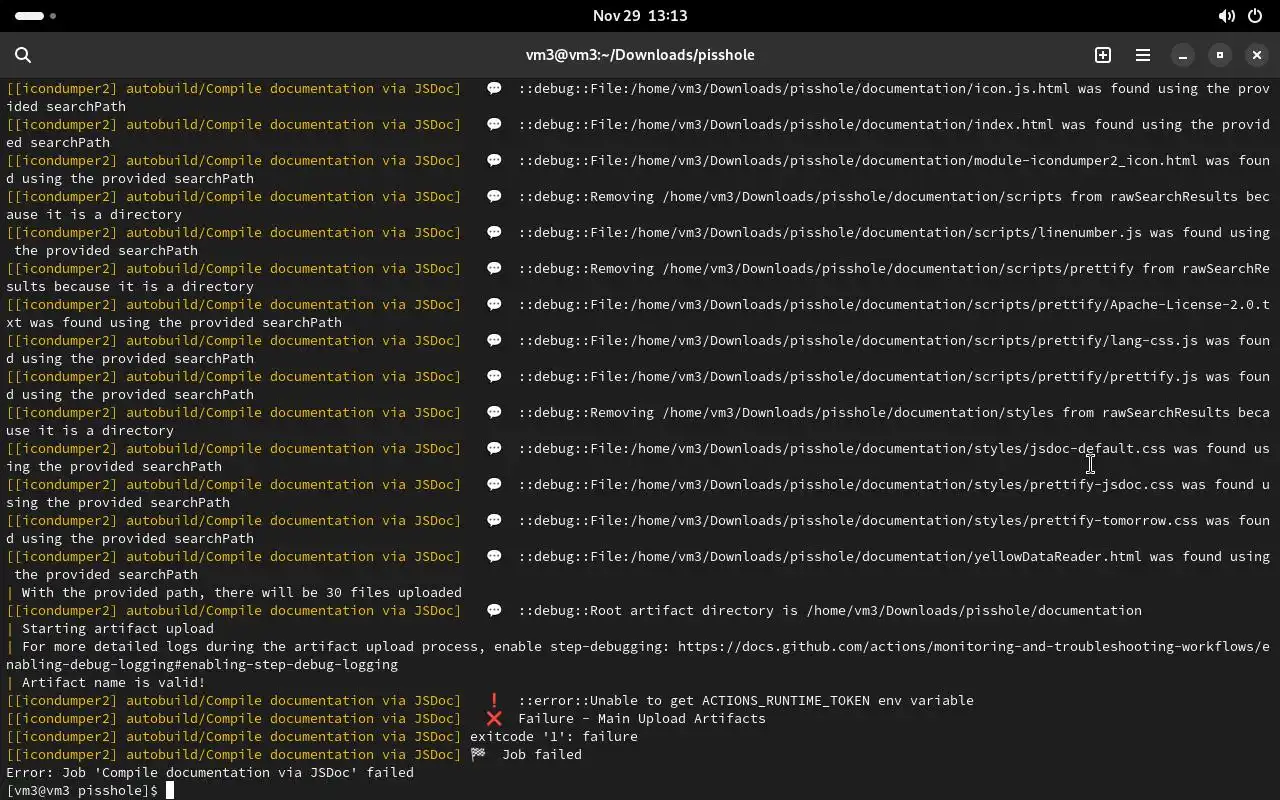This screenshot has height=800, width=1280.
Task: Click the red exclamation error icon
Action: pos(494,700)
